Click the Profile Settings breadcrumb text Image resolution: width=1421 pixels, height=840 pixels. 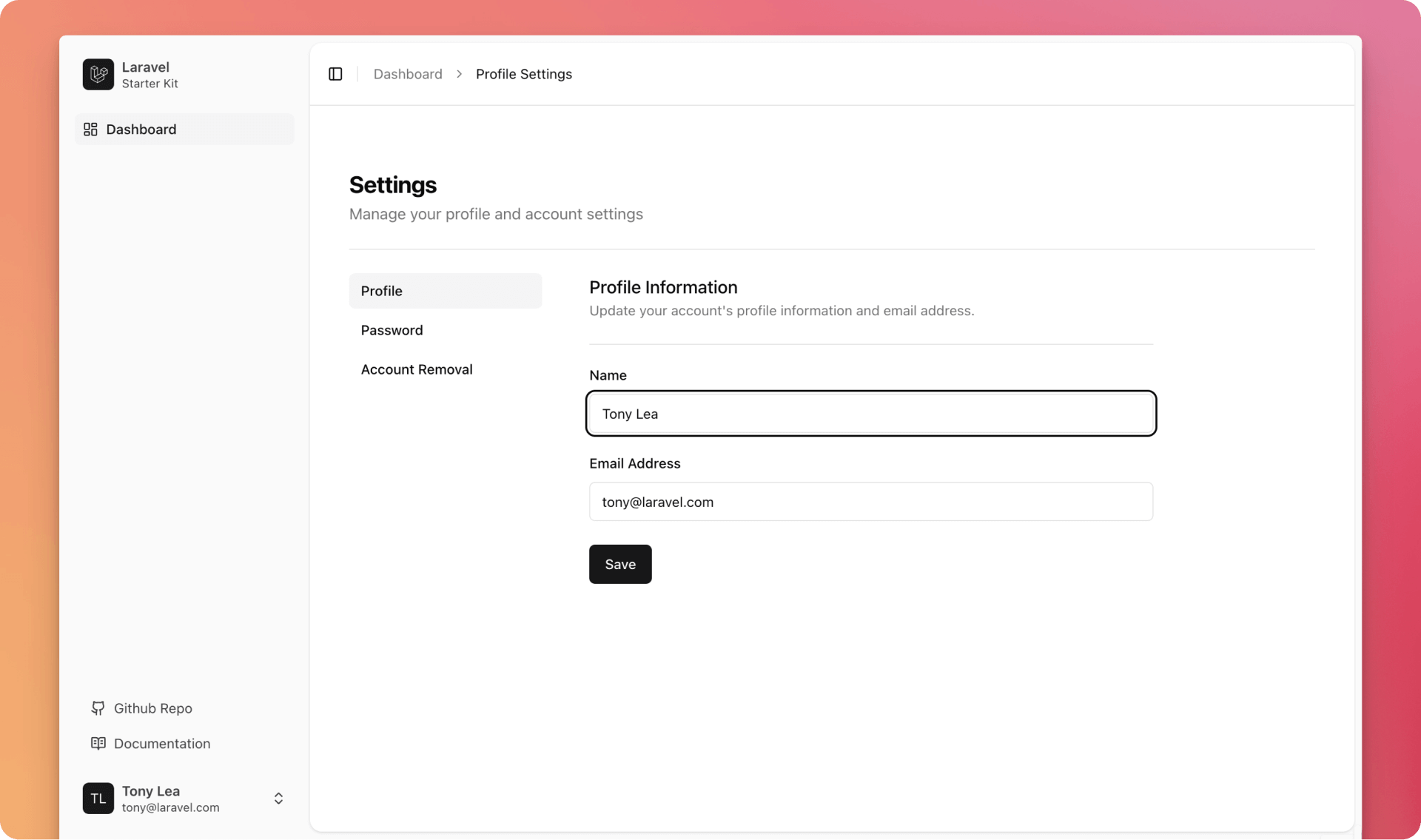pyautogui.click(x=523, y=74)
